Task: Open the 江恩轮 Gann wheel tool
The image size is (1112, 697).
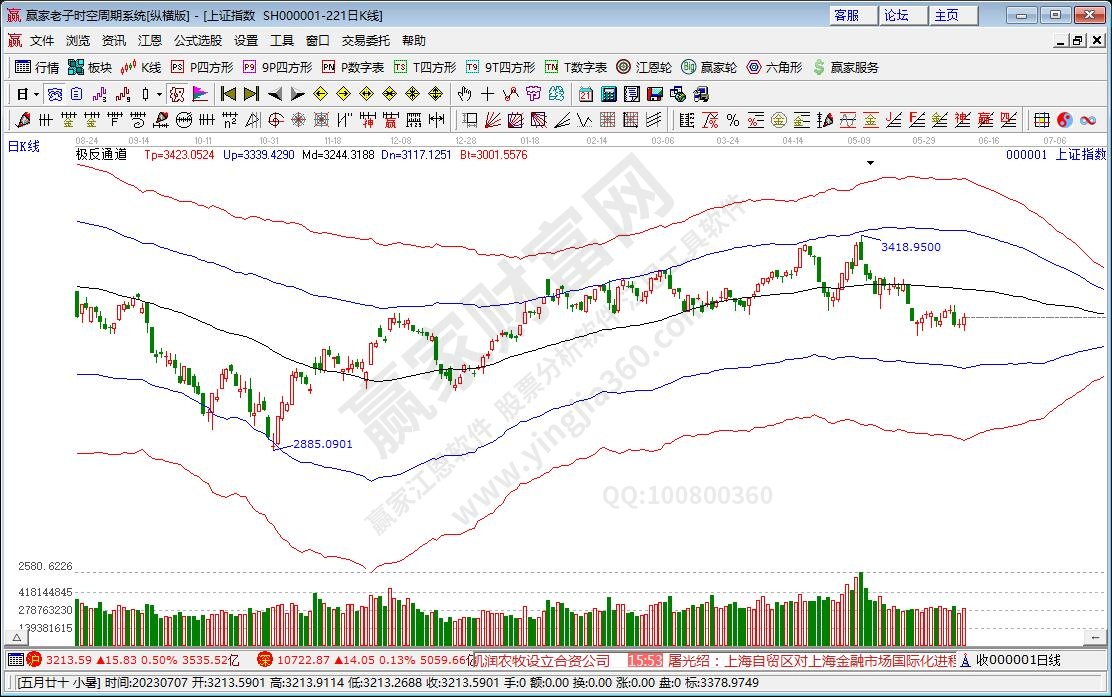Action: (x=644, y=67)
